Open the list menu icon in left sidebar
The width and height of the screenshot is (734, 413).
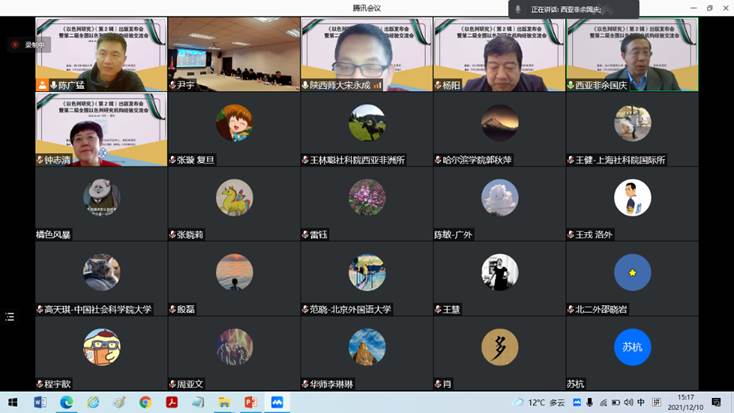tap(10, 316)
